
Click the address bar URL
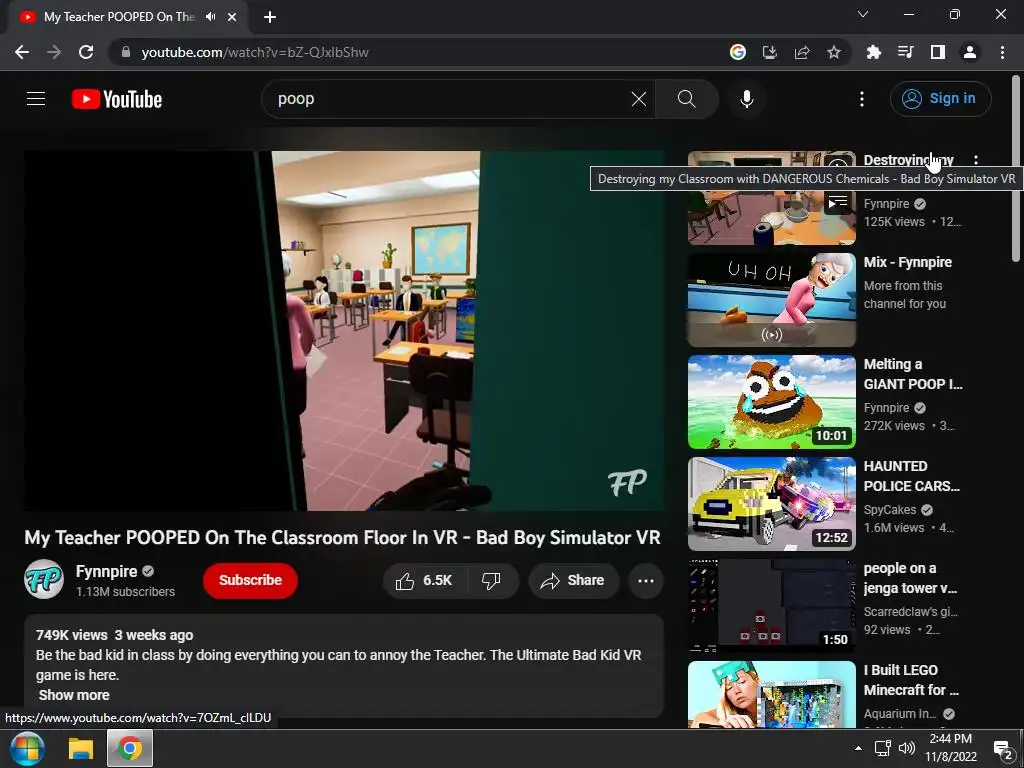click(x=255, y=52)
